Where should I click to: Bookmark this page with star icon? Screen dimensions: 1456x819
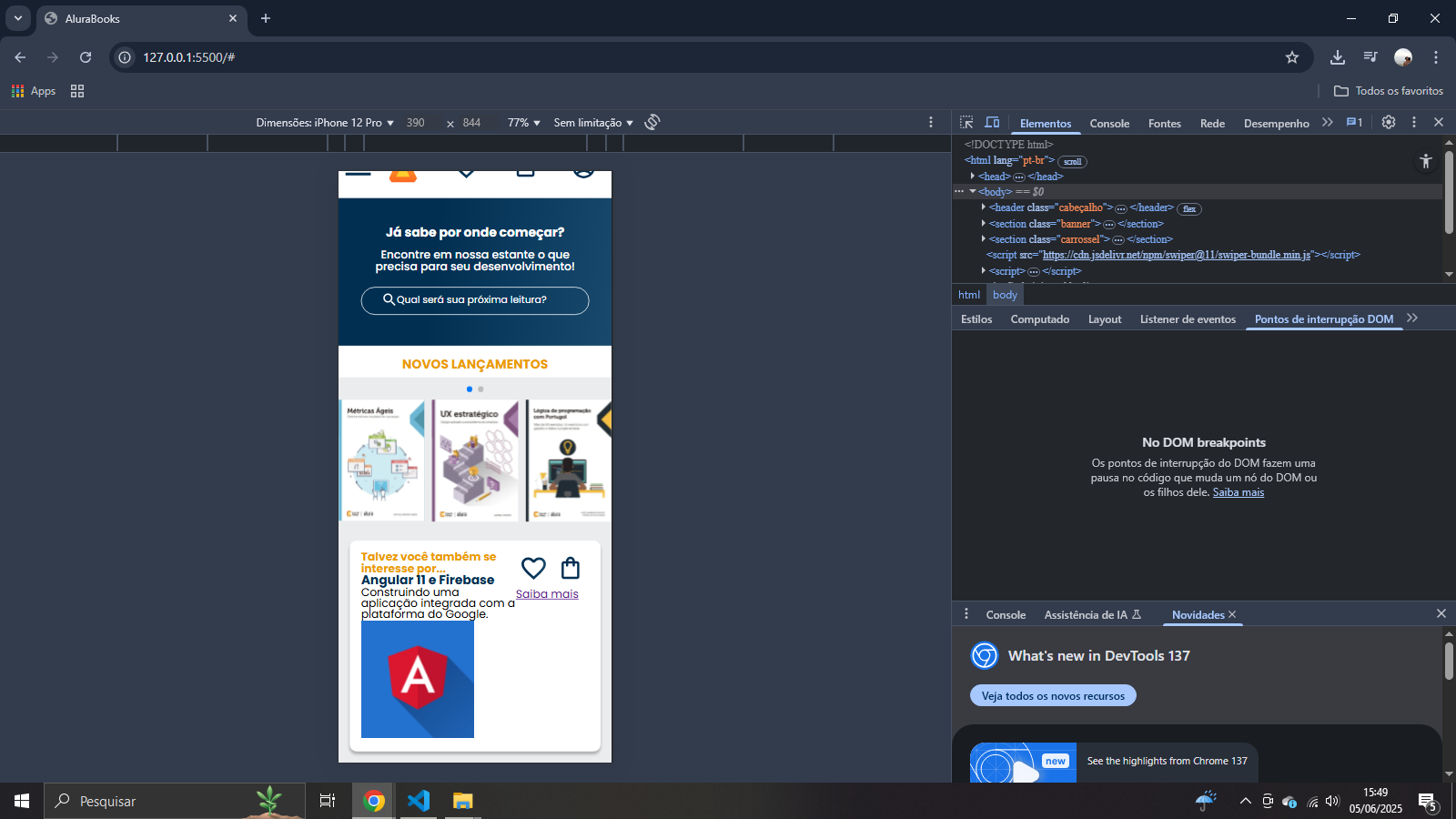1292,57
